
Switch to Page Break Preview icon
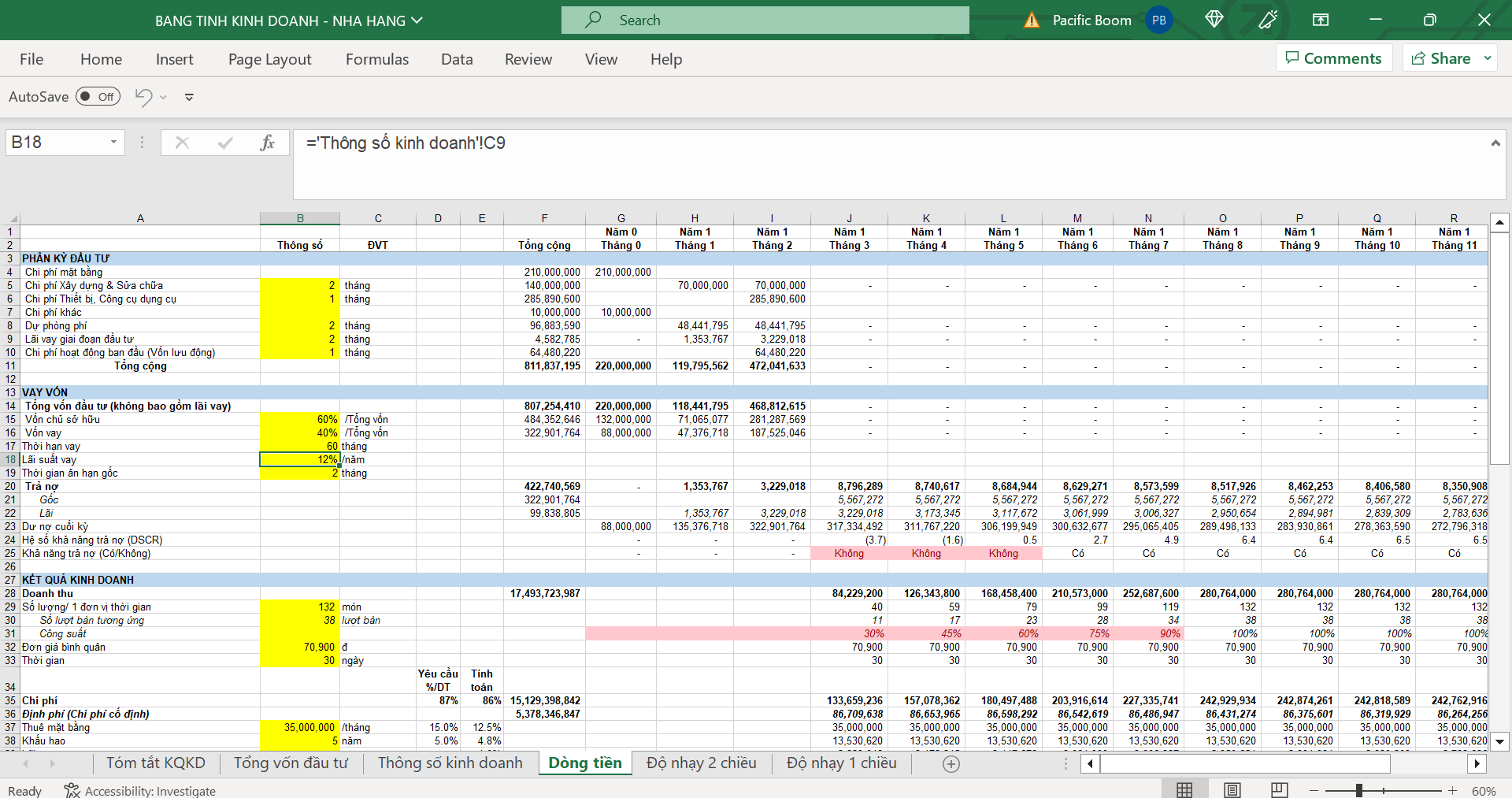[1280, 790]
